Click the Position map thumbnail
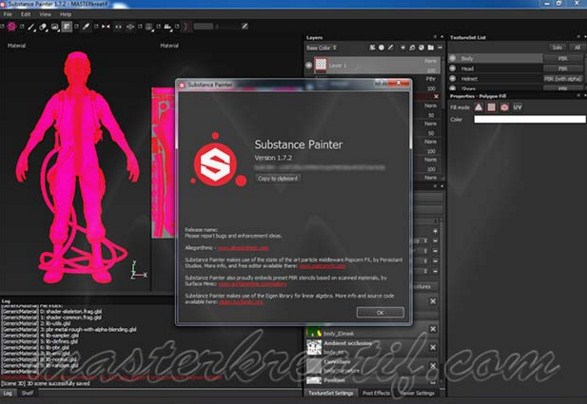 [x=314, y=380]
